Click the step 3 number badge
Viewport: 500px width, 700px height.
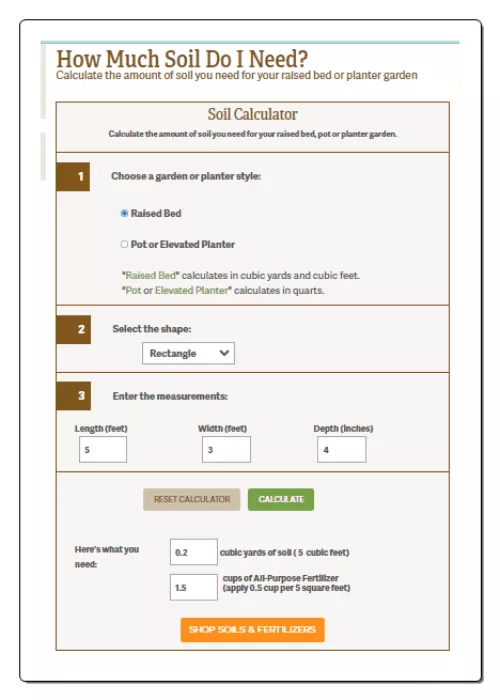pyautogui.click(x=74, y=396)
